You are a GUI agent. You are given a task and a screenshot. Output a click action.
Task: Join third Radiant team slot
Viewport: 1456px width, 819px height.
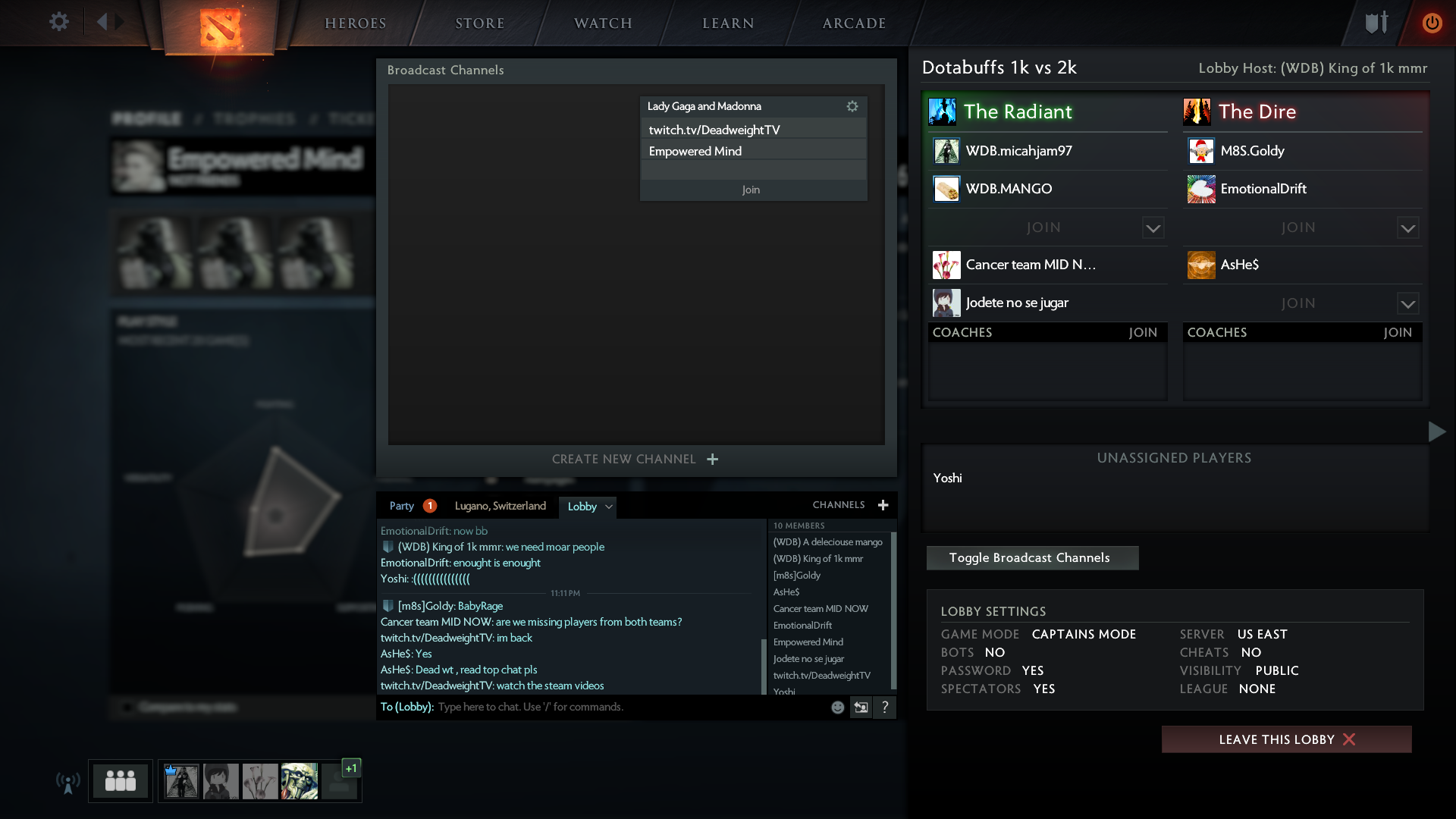[x=1043, y=227]
